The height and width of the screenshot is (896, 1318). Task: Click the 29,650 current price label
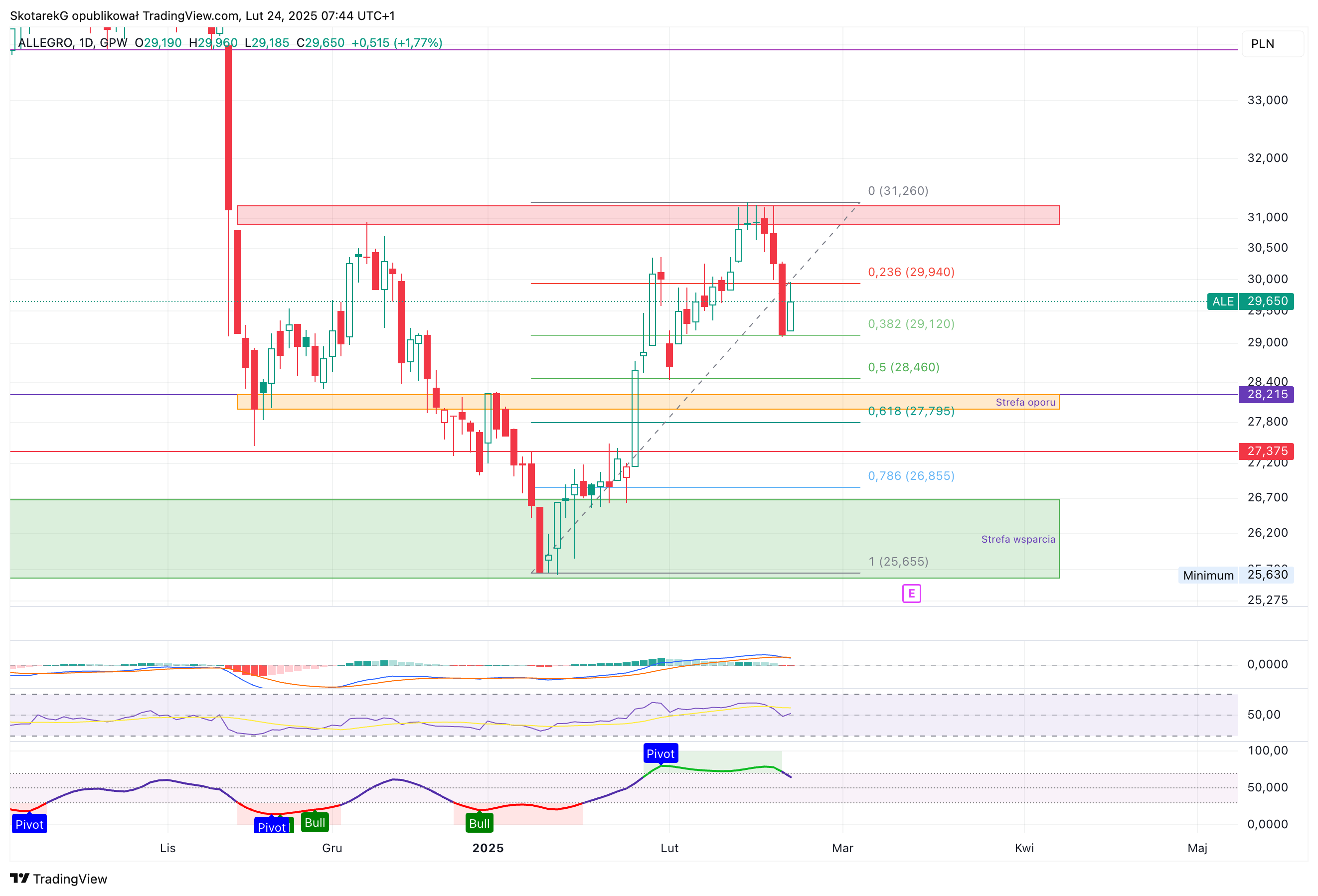[x=1267, y=301]
